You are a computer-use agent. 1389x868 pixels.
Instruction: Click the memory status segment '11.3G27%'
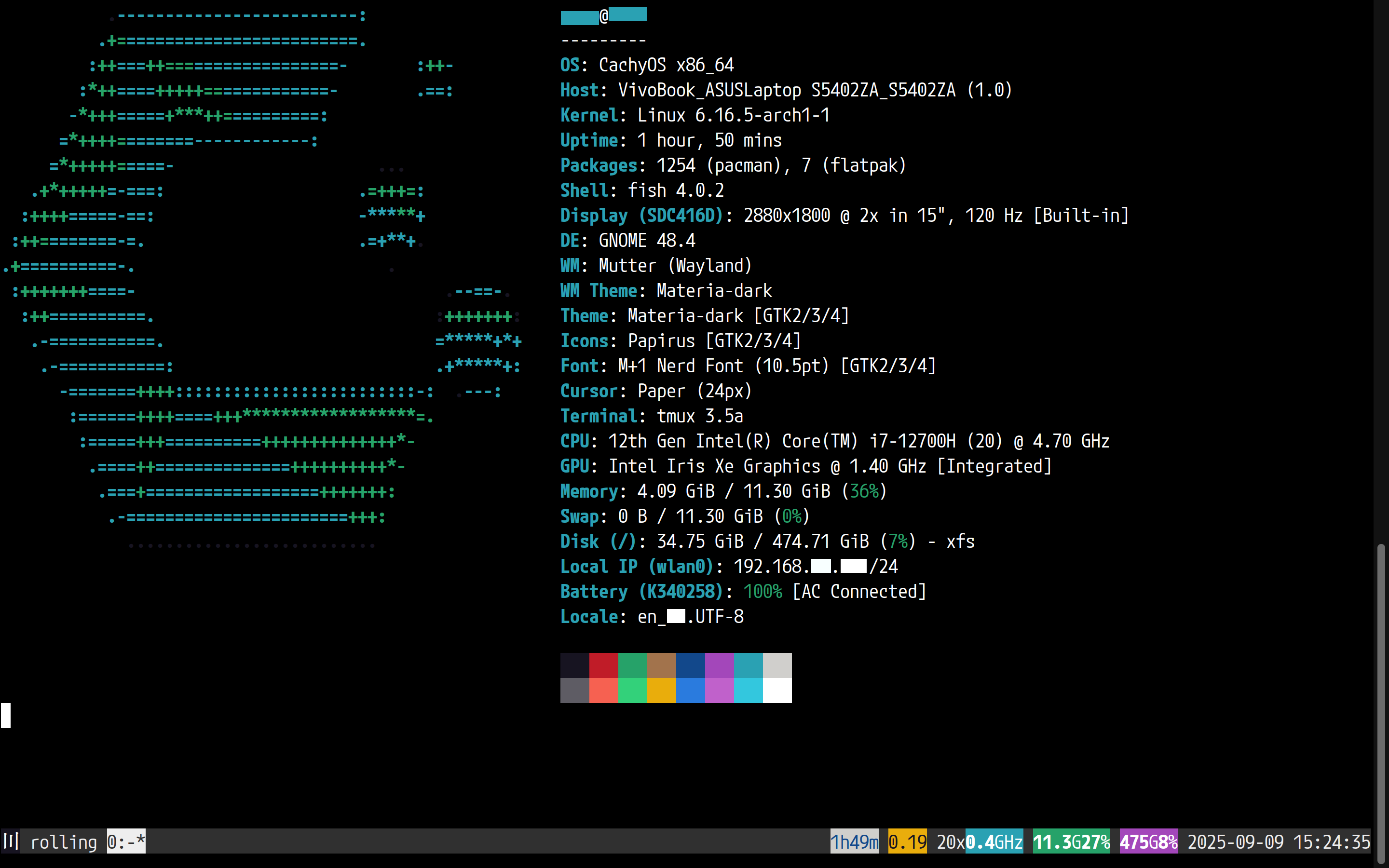tap(1072, 841)
